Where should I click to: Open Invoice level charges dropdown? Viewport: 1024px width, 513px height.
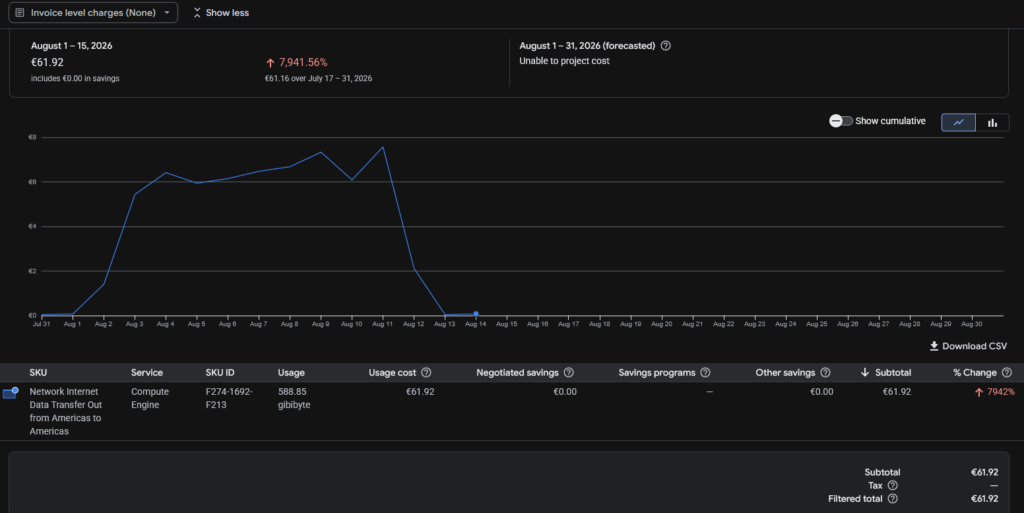point(93,12)
